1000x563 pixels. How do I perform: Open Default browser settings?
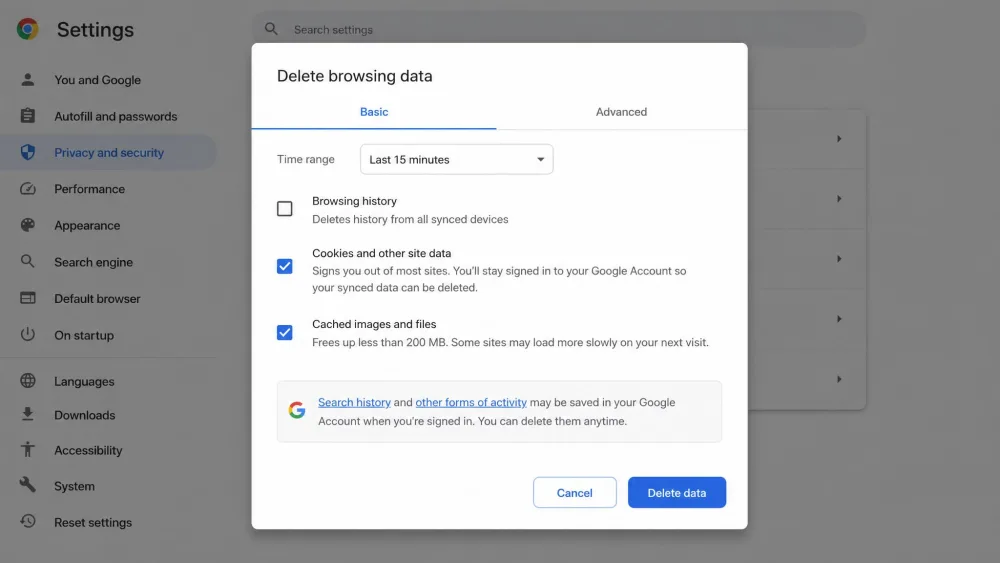tap(97, 298)
